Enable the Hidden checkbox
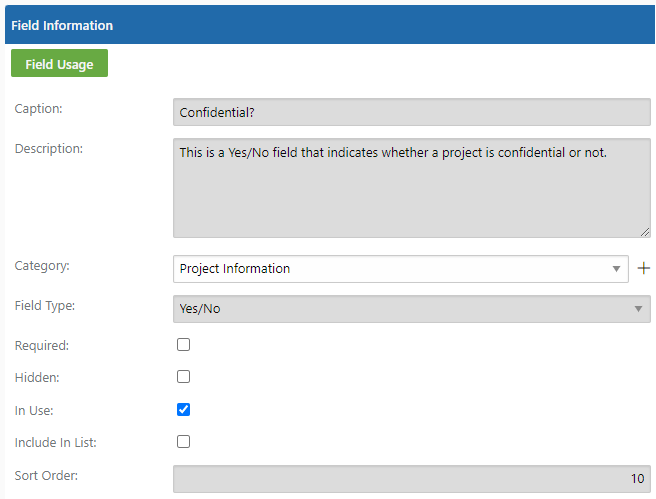 tap(183, 377)
